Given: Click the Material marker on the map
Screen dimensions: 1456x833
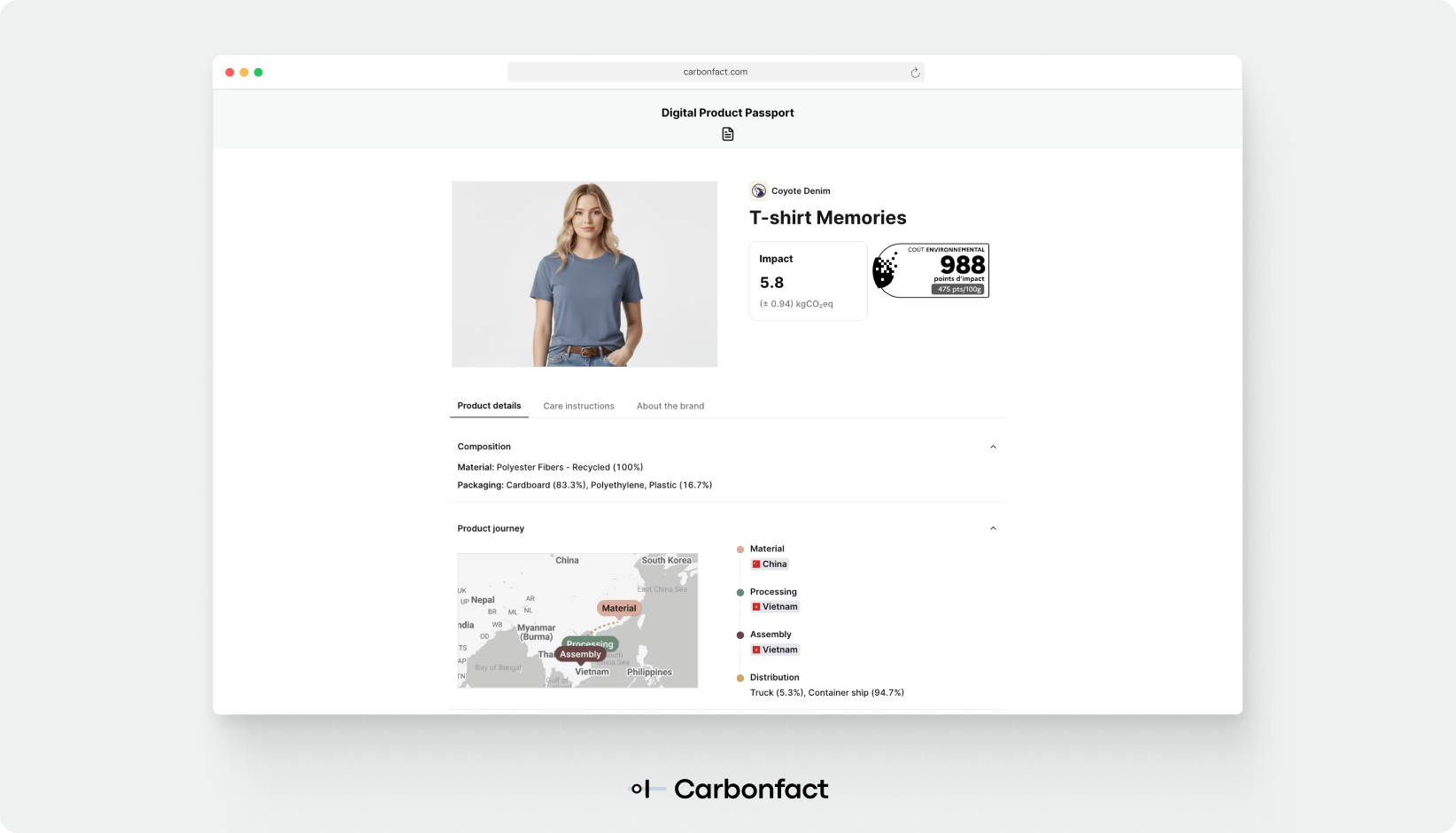Looking at the screenshot, I should pos(618,608).
